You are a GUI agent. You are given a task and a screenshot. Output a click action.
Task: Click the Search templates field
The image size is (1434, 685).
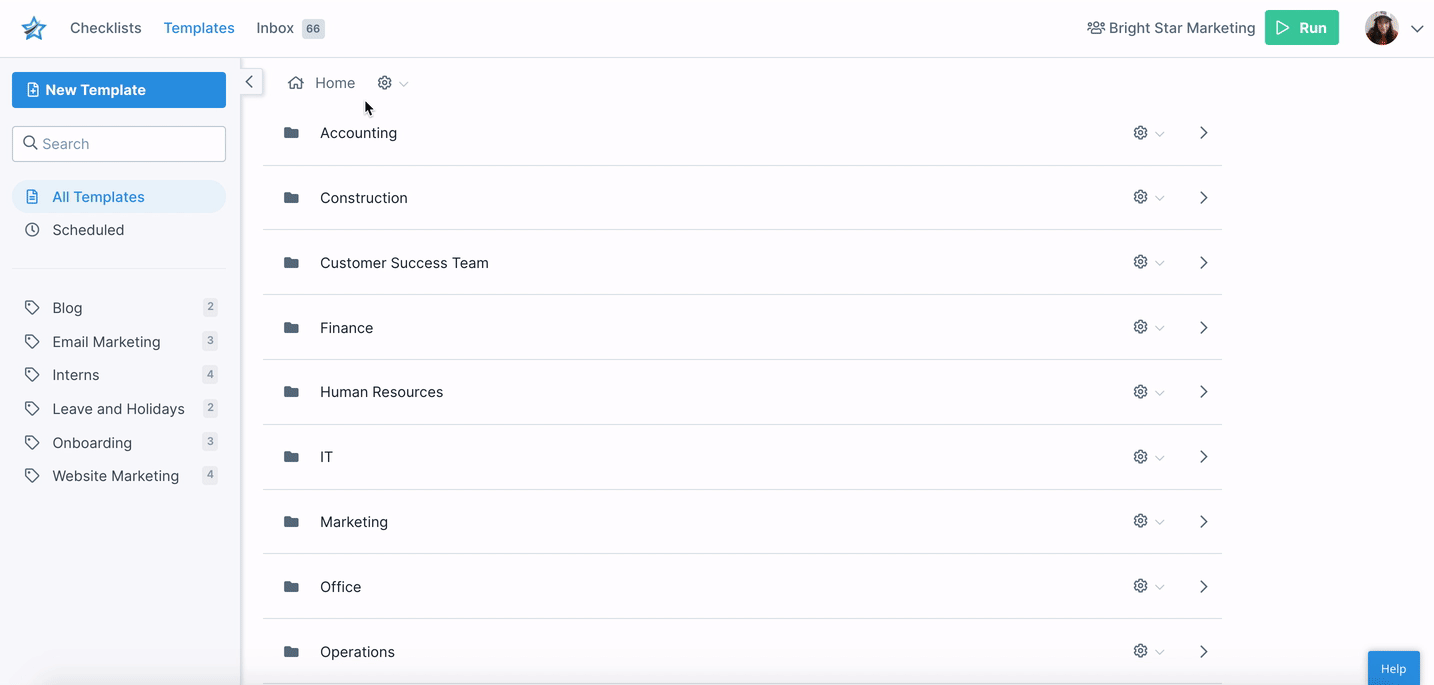(x=119, y=144)
